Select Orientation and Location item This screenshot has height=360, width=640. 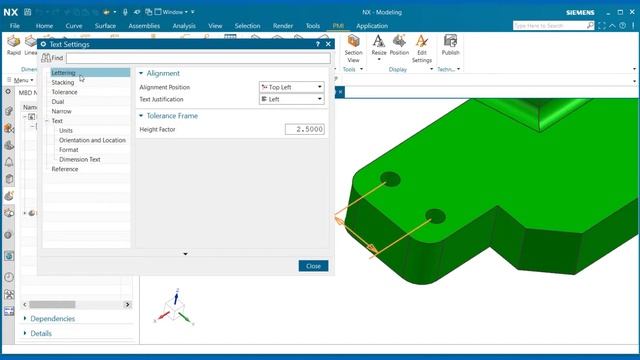pos(92,140)
